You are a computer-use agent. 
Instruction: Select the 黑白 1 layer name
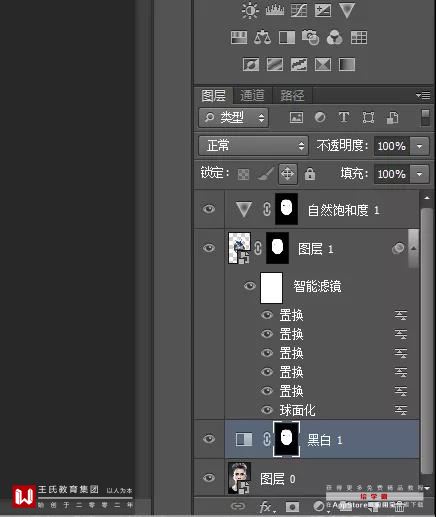324,440
